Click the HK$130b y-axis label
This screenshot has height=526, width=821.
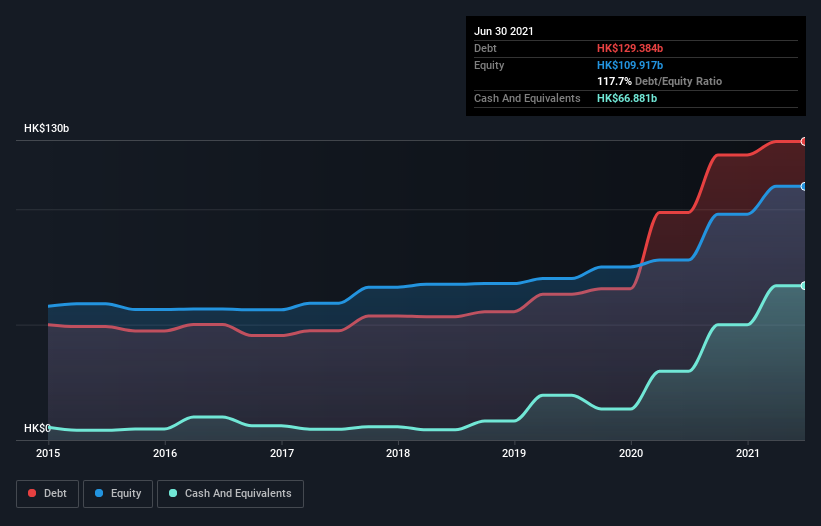tap(47, 128)
